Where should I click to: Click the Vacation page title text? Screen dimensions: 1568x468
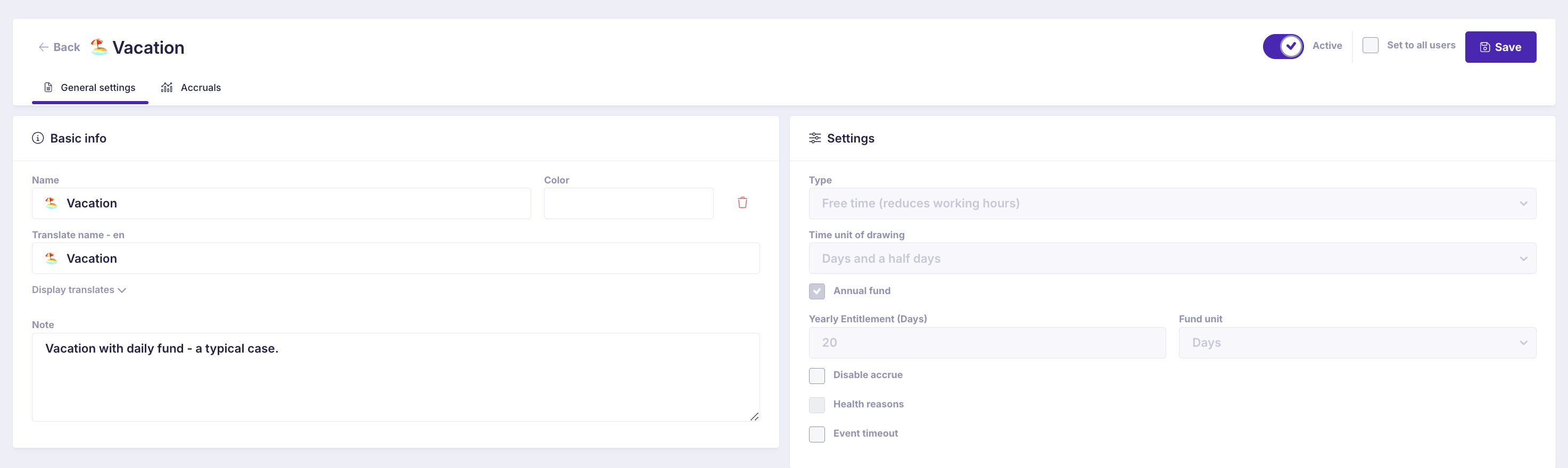coord(148,47)
